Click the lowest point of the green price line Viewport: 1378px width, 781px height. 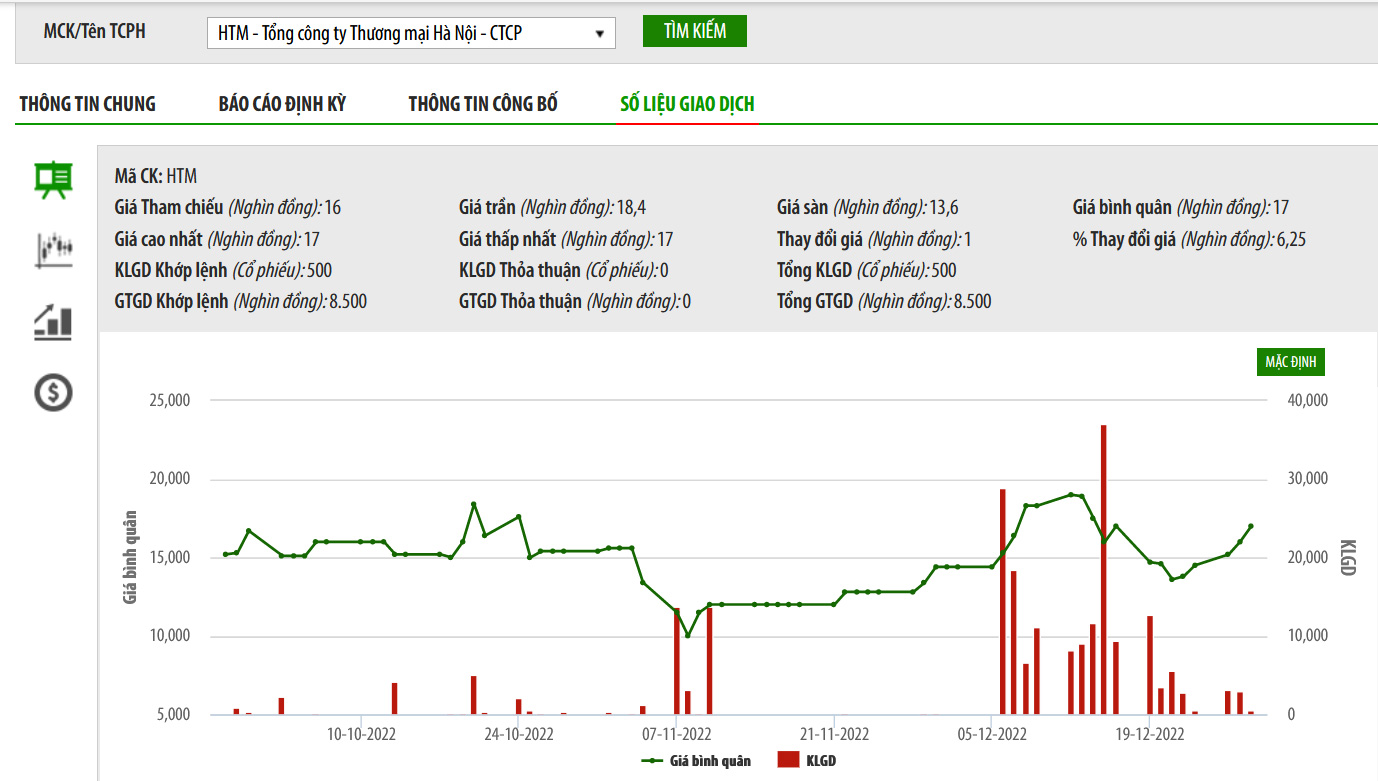[687, 636]
